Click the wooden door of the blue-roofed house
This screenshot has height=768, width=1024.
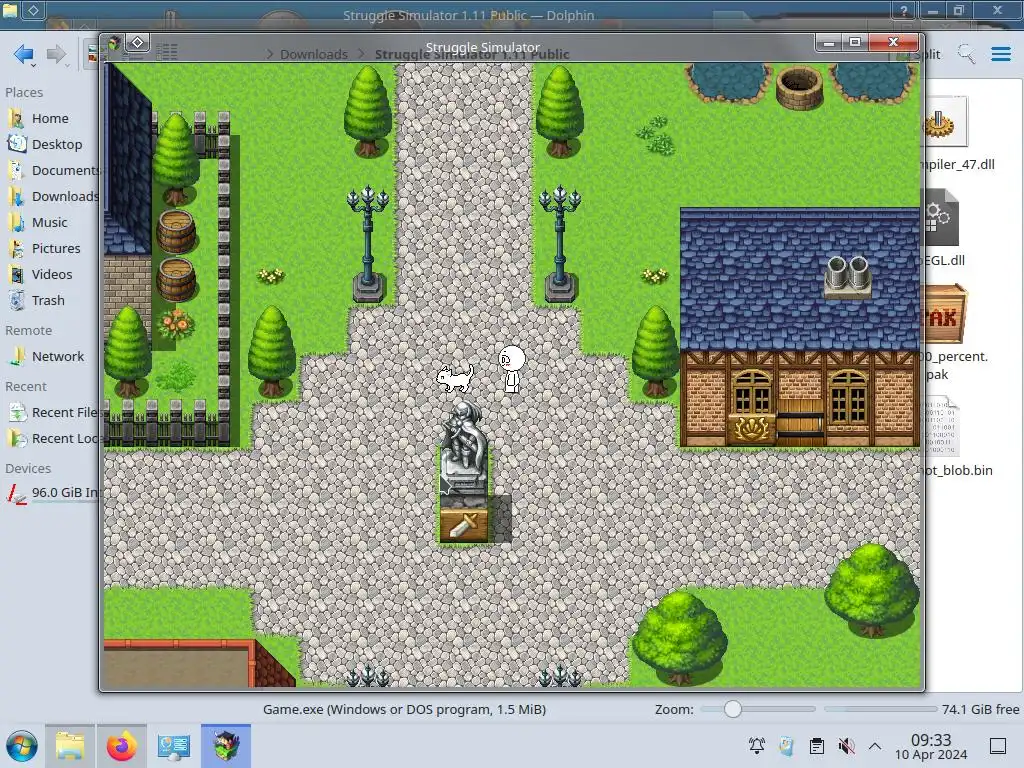coord(801,422)
